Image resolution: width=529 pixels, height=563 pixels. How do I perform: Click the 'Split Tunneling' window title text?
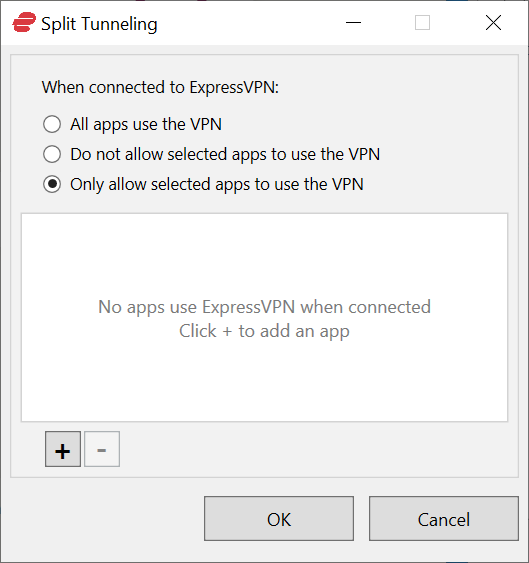coord(99,24)
